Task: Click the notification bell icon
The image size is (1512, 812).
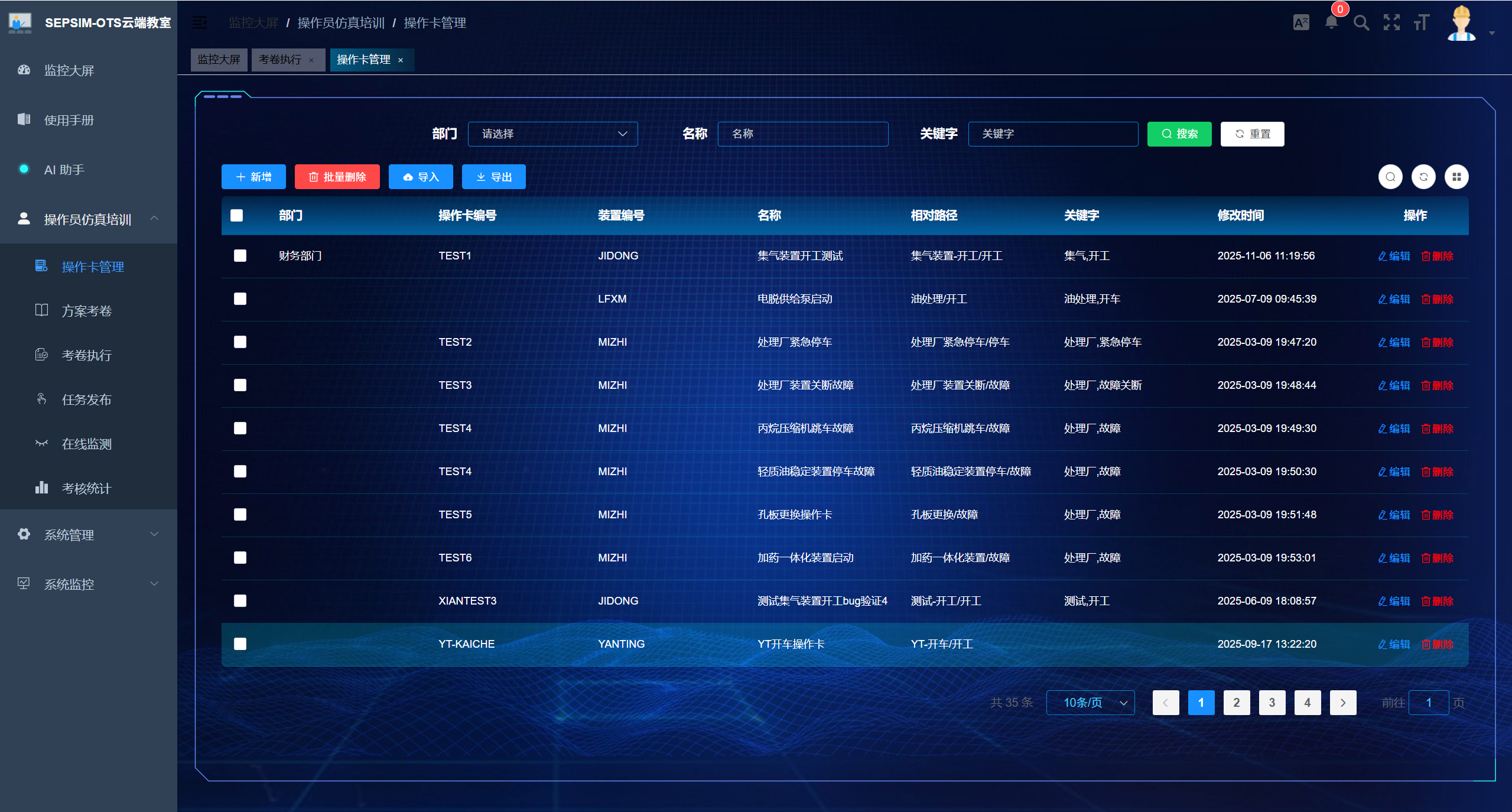Action: pos(1331,22)
